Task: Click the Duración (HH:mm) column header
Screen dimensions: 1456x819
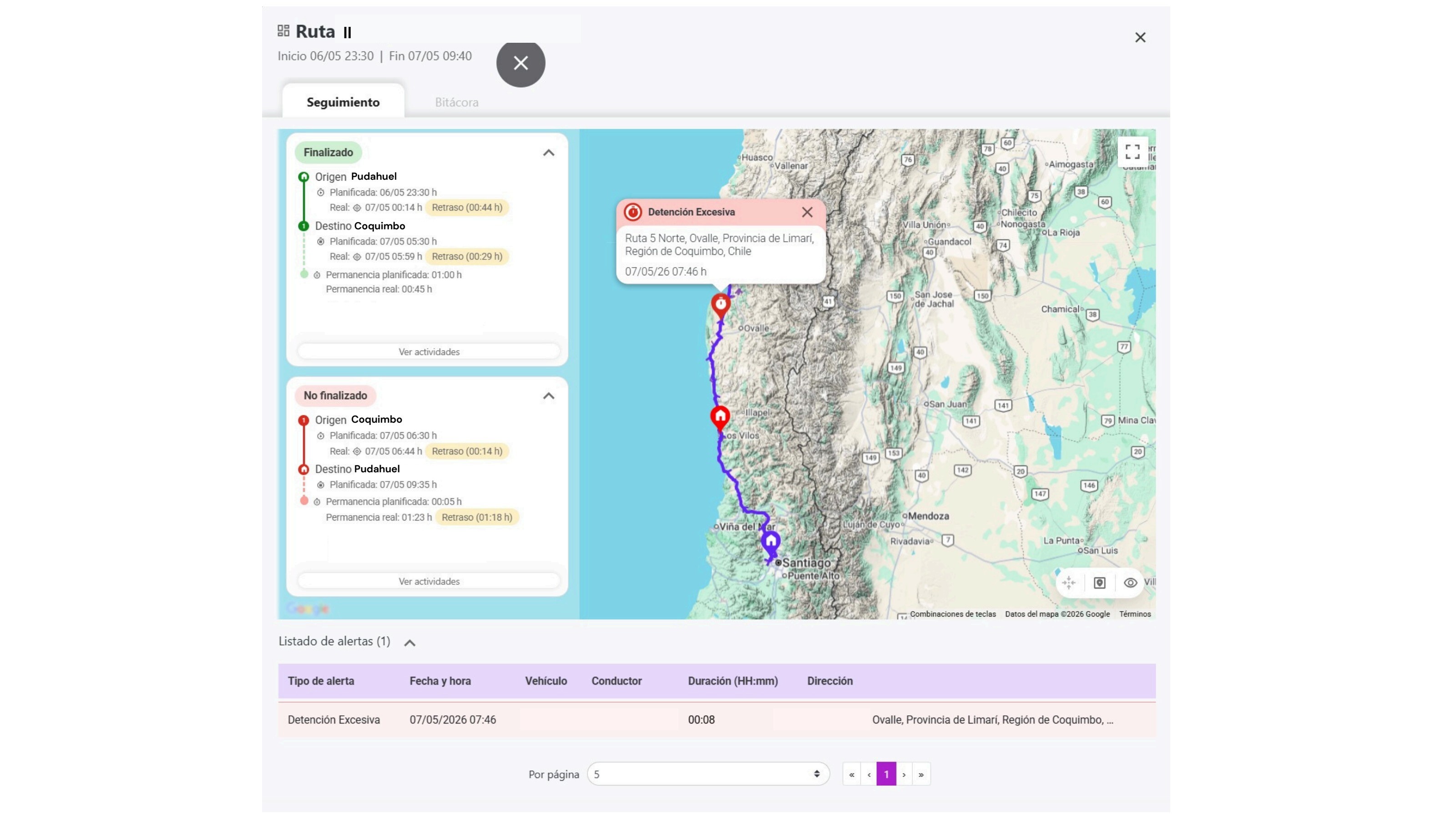Action: (733, 681)
